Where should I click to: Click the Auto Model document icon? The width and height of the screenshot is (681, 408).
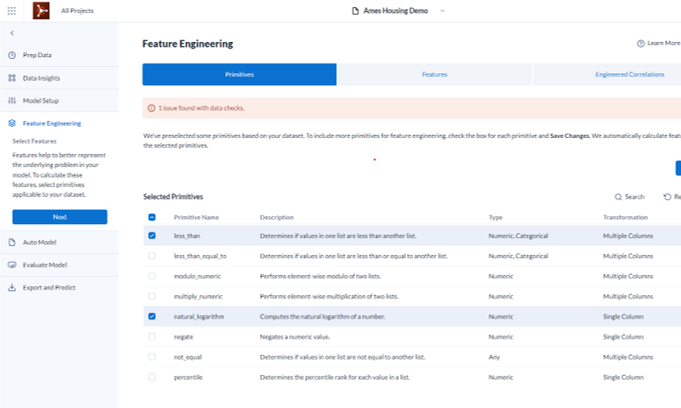point(12,242)
